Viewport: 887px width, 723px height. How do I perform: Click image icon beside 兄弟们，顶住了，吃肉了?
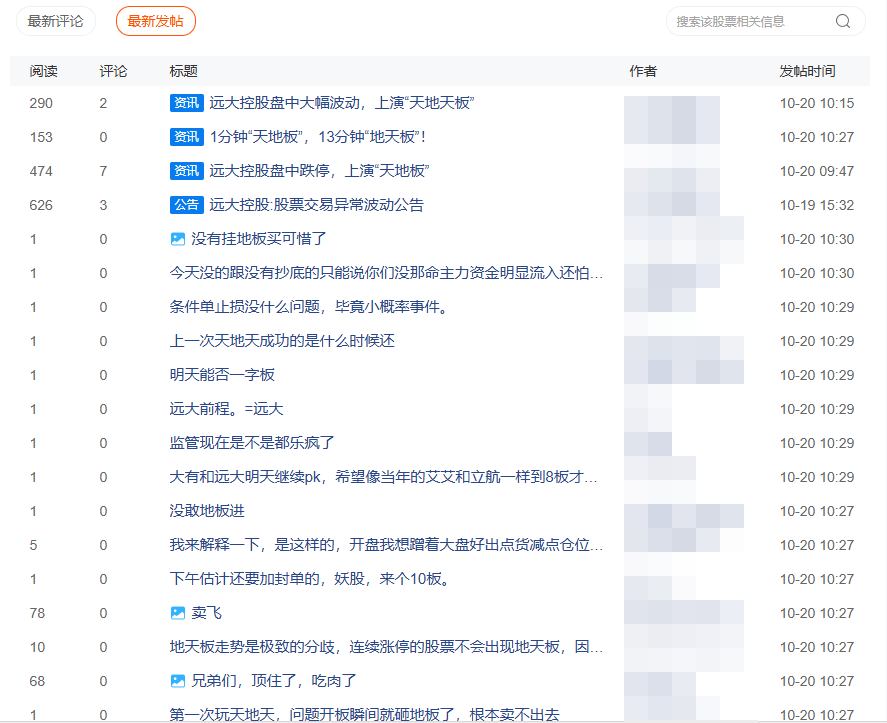click(178, 681)
